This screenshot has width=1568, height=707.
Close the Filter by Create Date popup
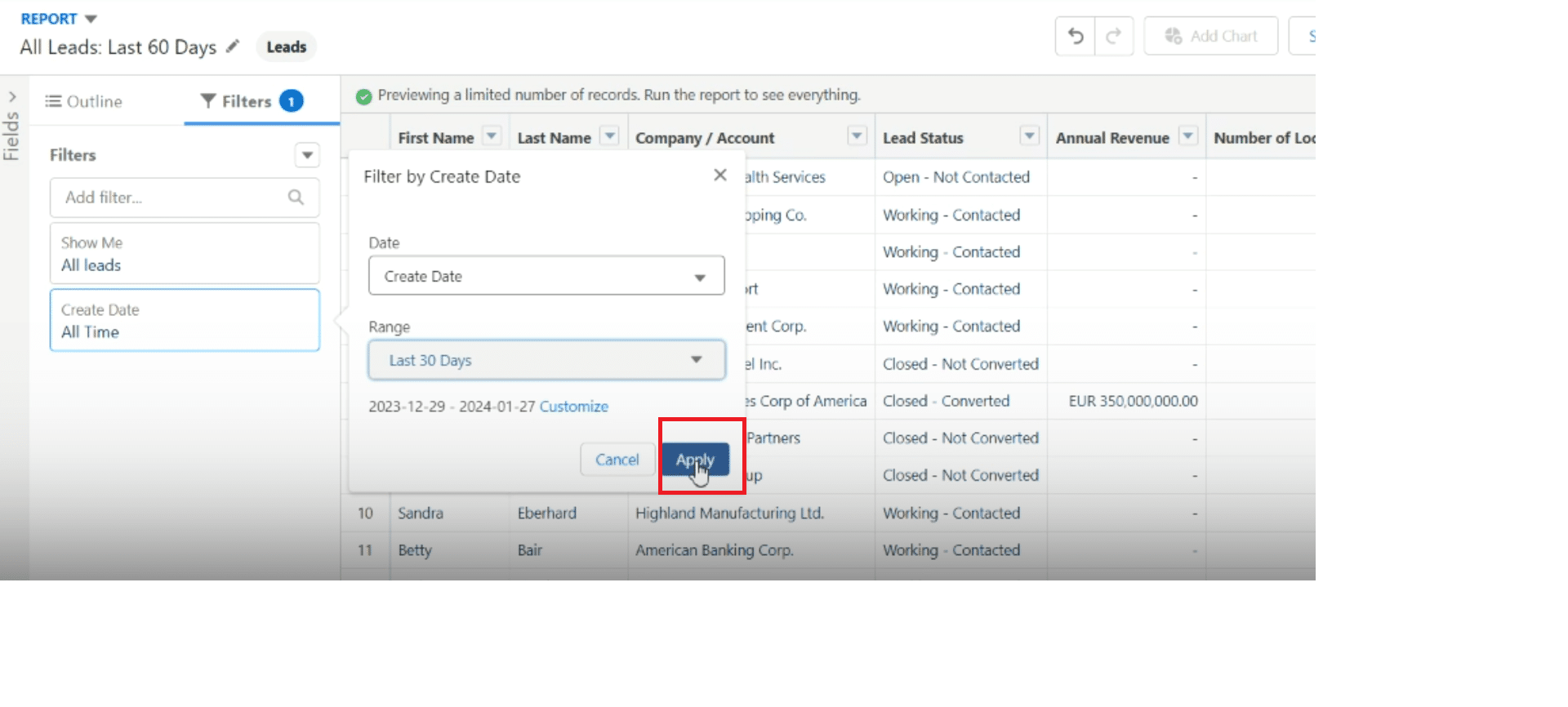pos(719,176)
